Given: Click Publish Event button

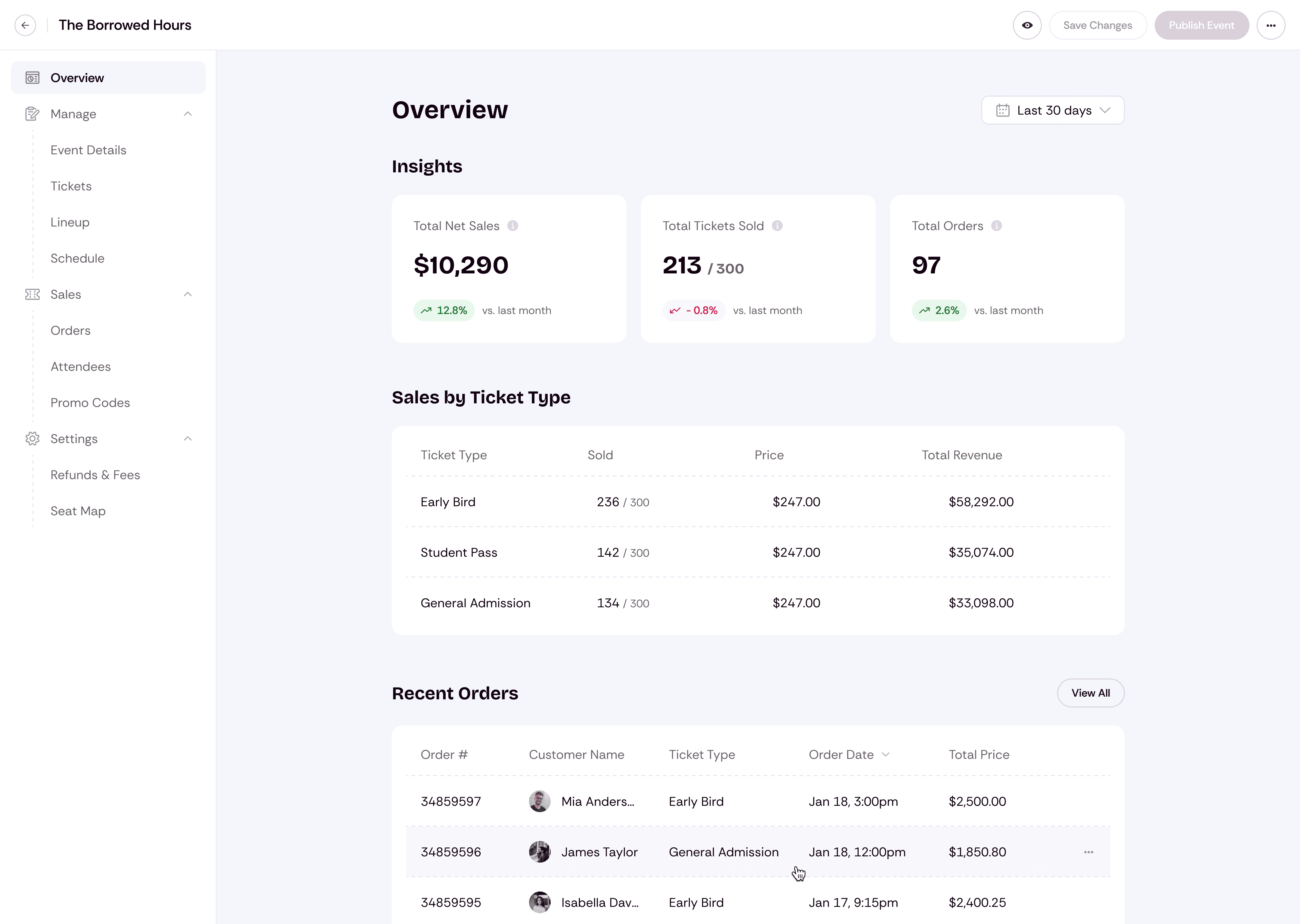Looking at the screenshot, I should click(x=1202, y=25).
